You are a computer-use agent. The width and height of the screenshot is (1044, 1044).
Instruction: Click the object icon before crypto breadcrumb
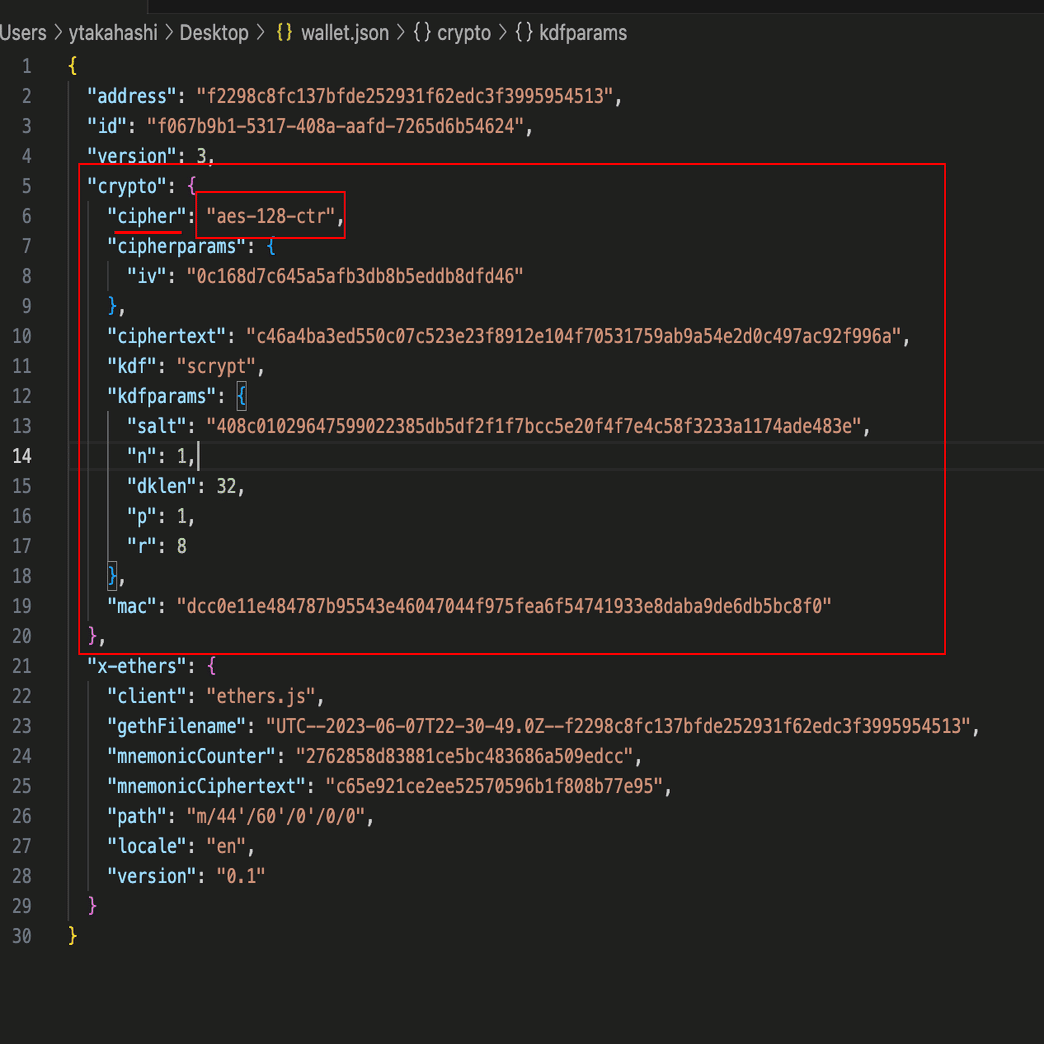421,33
